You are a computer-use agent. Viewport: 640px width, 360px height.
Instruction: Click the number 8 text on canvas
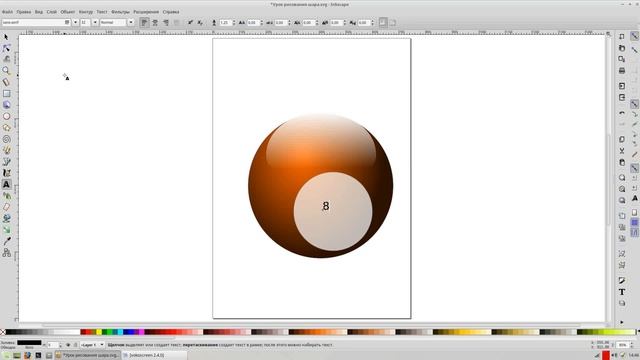click(325, 206)
